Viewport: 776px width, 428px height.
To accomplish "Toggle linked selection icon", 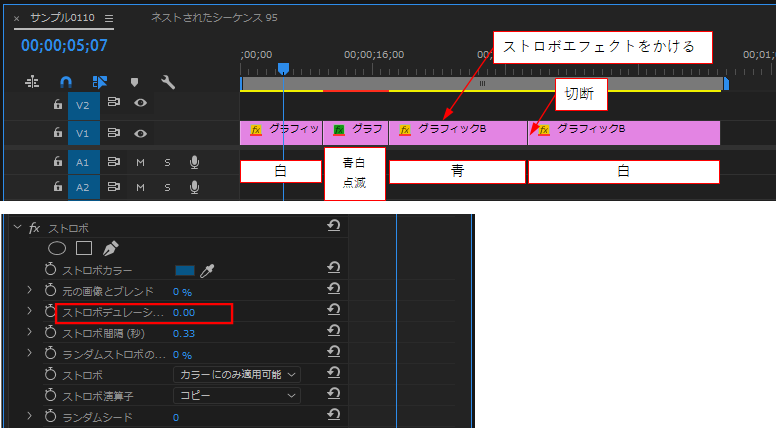I will (x=99, y=82).
